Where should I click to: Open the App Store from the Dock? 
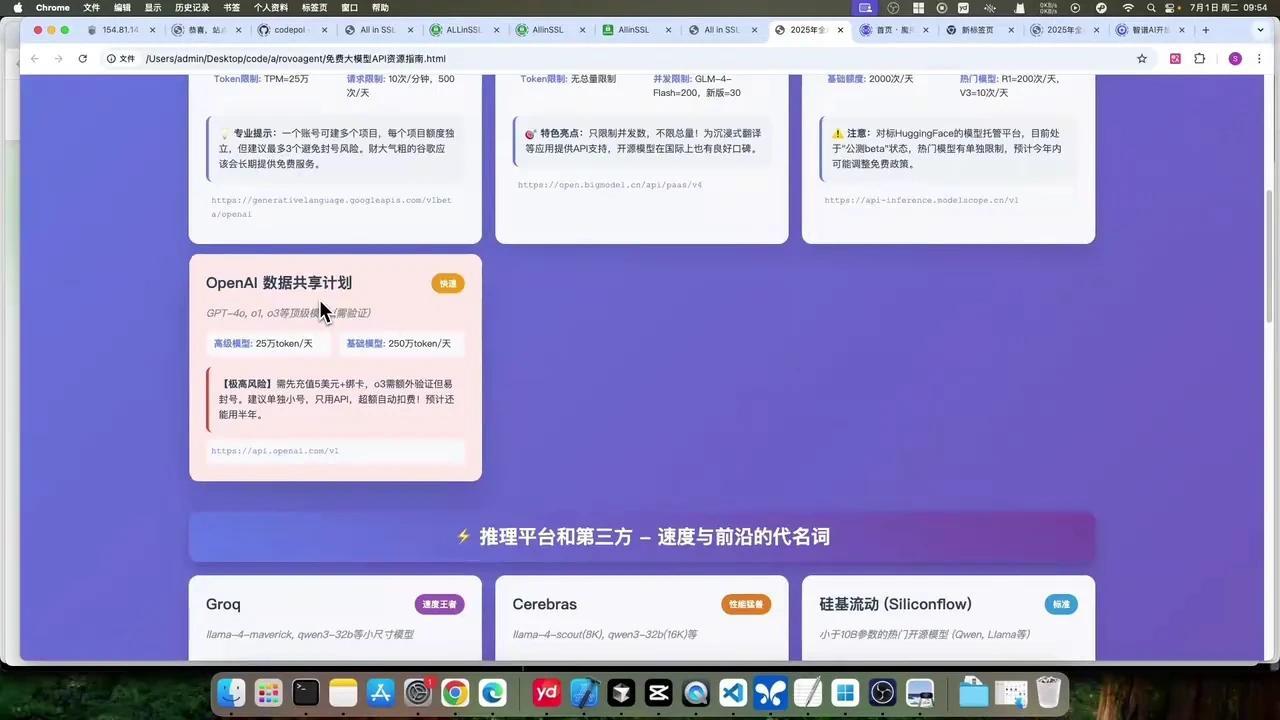click(x=380, y=692)
